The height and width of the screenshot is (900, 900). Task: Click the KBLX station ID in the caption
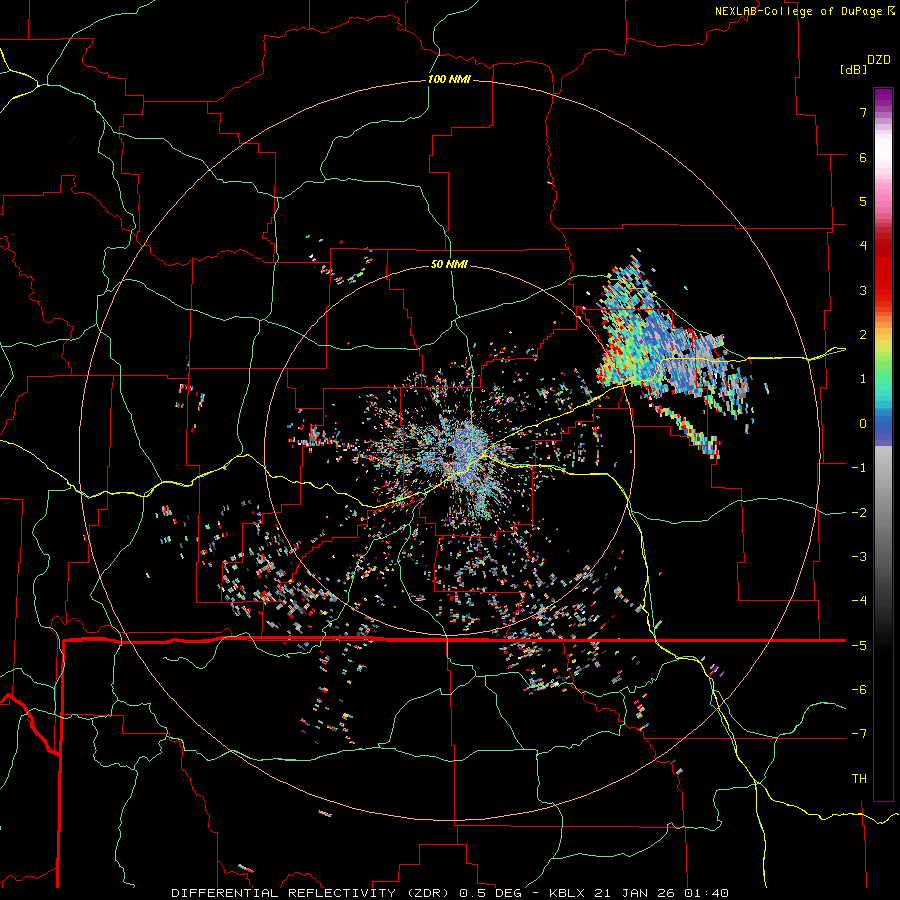click(568, 893)
